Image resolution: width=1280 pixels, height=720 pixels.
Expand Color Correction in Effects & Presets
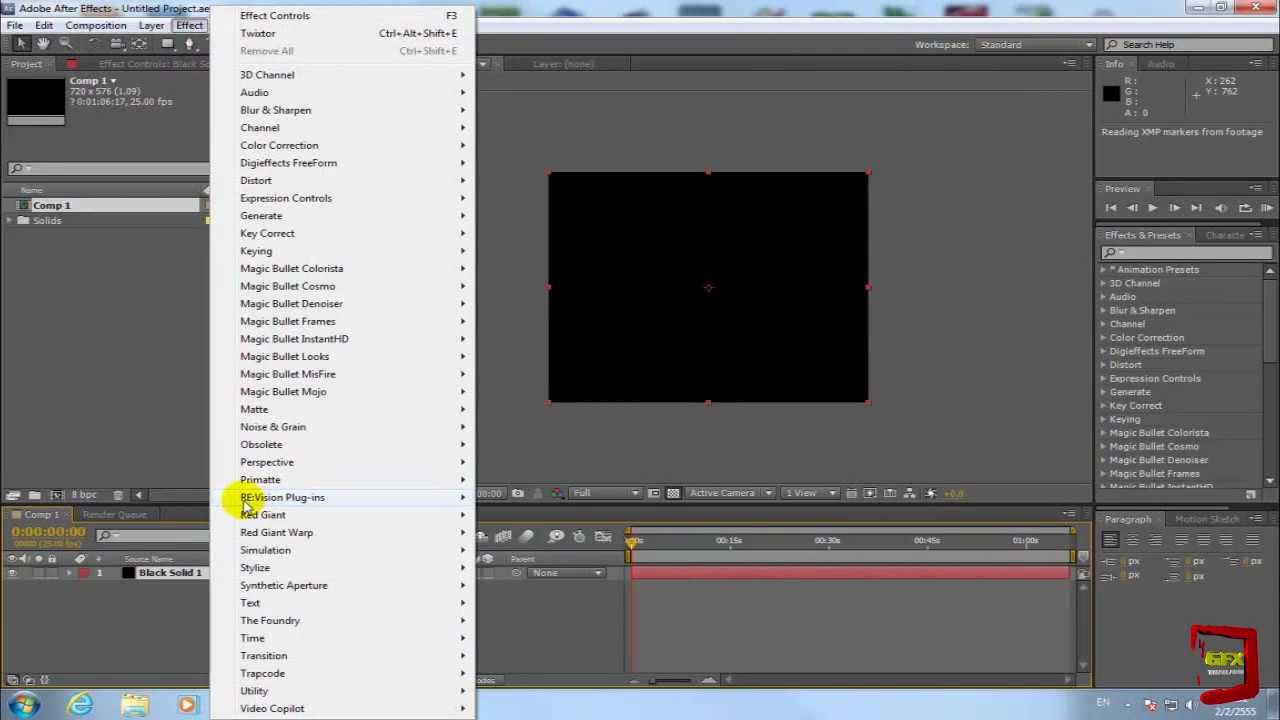[x=1104, y=338]
